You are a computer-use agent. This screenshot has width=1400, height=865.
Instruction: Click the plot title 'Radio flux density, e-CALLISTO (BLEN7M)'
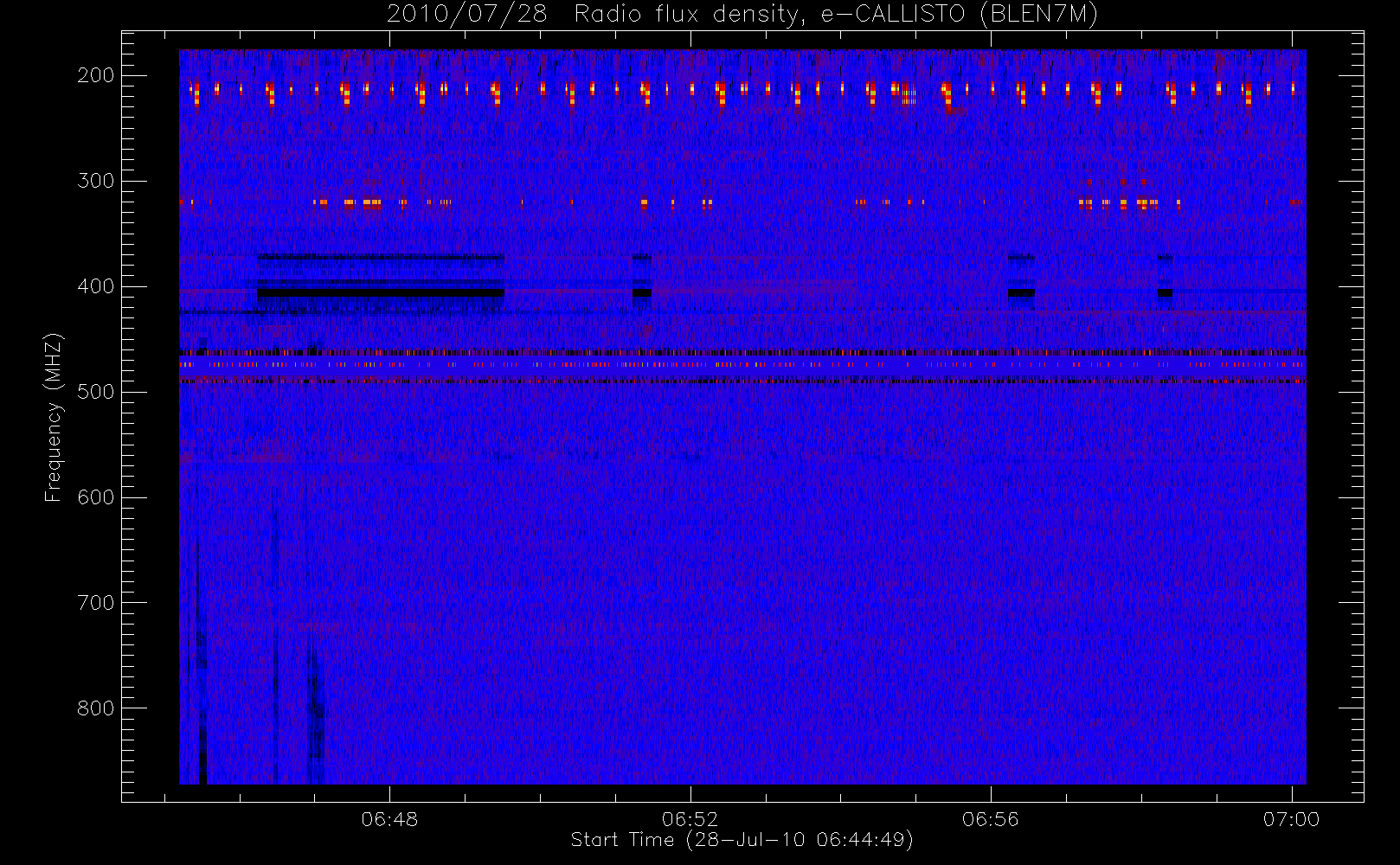(x=837, y=15)
